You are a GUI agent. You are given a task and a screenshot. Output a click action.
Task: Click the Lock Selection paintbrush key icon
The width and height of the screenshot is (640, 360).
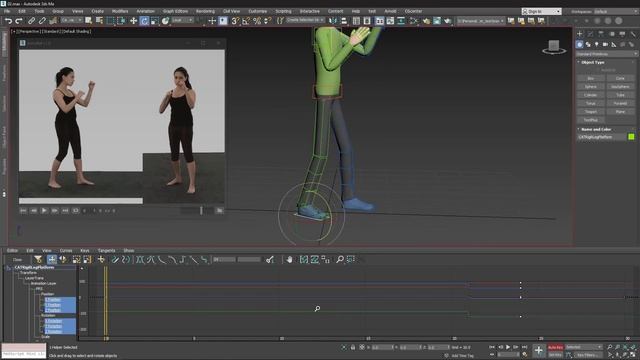(x=270, y=259)
